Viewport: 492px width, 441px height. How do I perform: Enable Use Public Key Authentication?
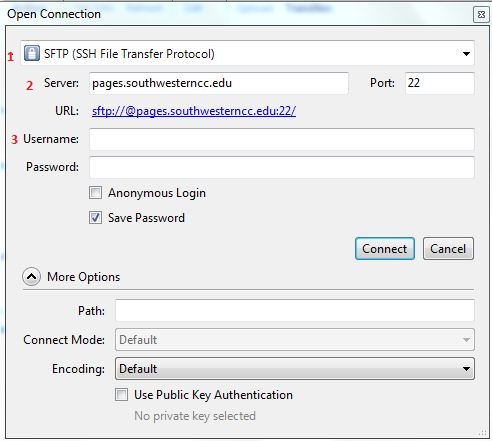click(121, 395)
